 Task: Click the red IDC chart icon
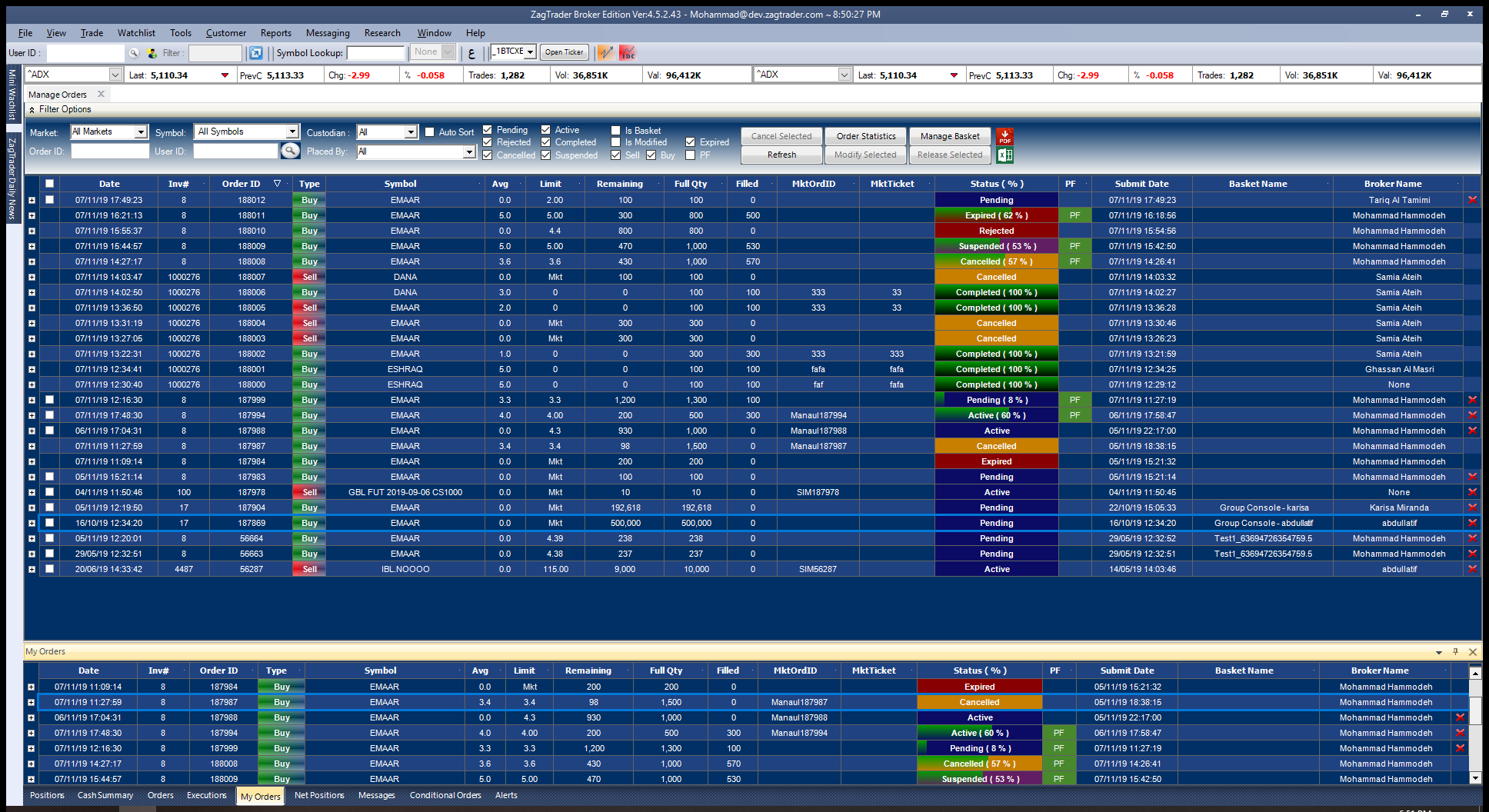pyautogui.click(x=628, y=52)
